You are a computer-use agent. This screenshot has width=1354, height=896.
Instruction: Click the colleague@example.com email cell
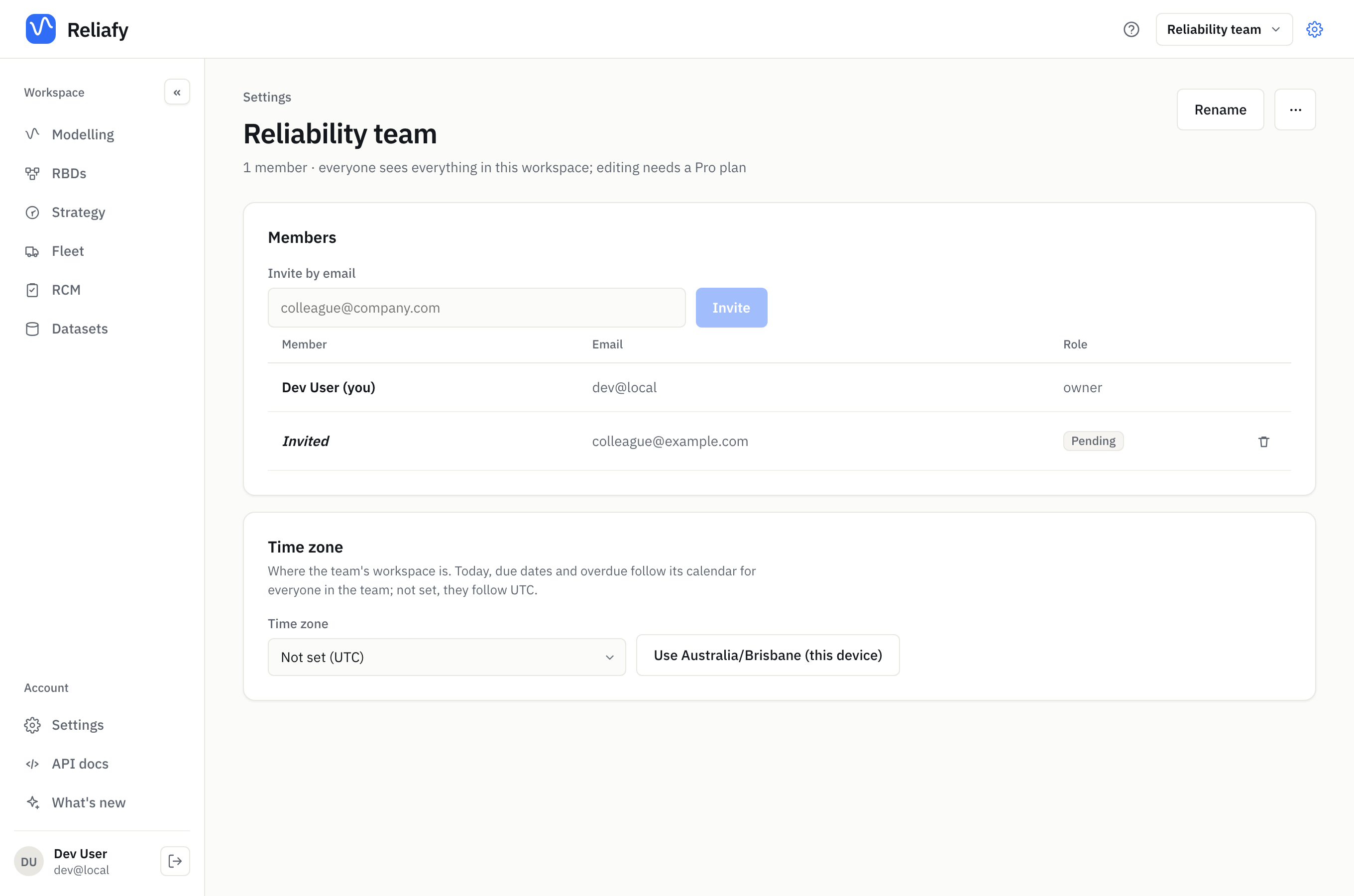pos(670,441)
